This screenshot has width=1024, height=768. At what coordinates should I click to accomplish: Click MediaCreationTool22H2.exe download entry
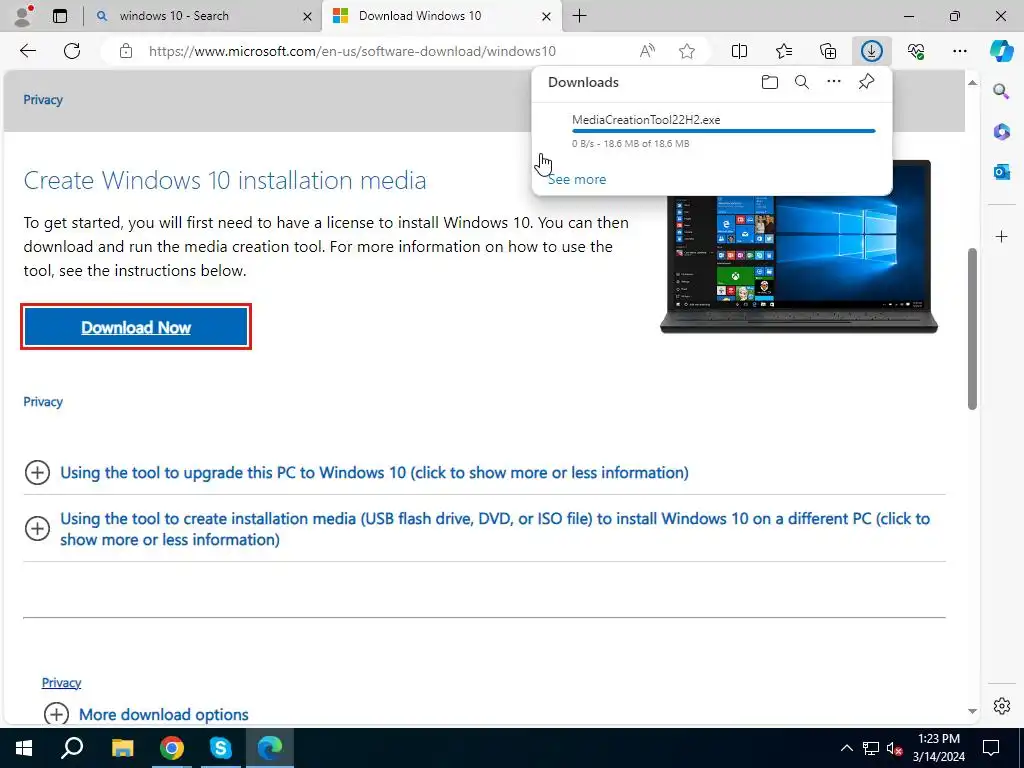pos(712,131)
